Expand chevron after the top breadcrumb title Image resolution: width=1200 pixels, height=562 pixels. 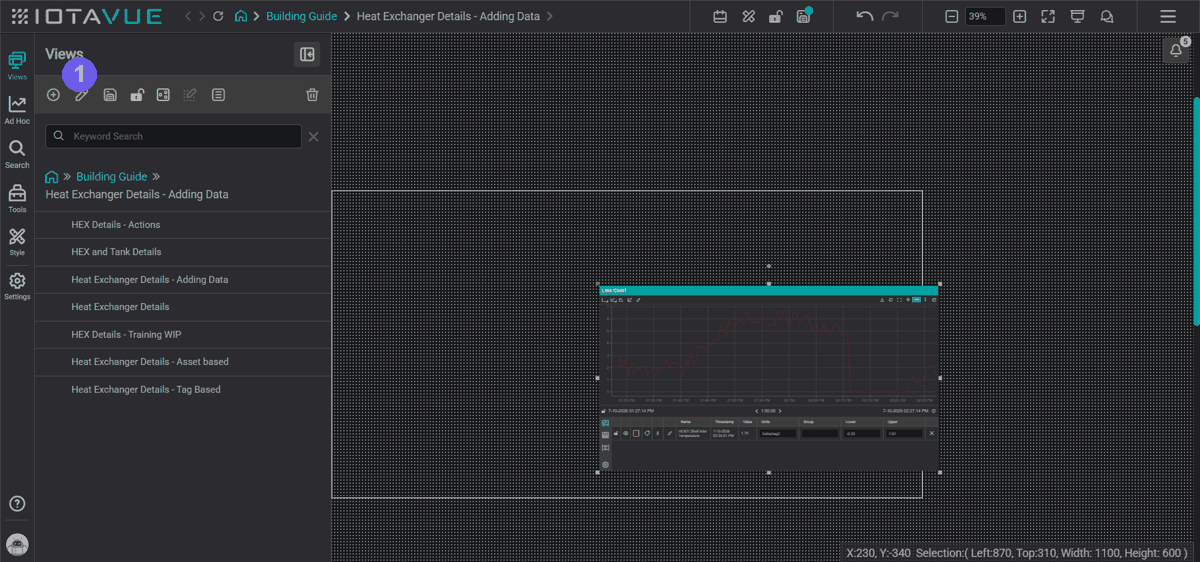549,17
